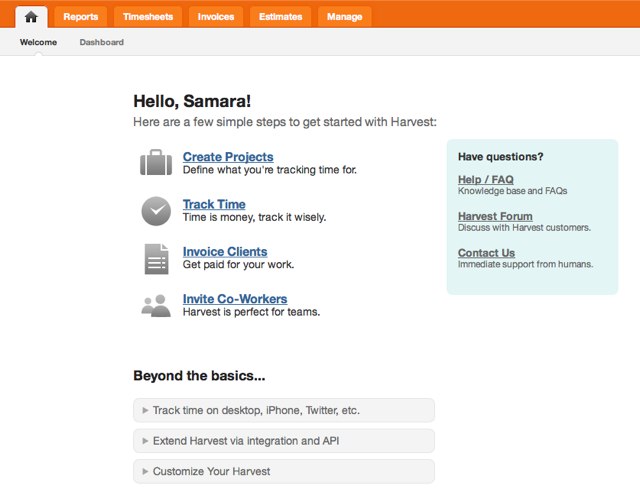
Task: Expand the Customize Your Harvest section
Action: pyautogui.click(x=284, y=471)
